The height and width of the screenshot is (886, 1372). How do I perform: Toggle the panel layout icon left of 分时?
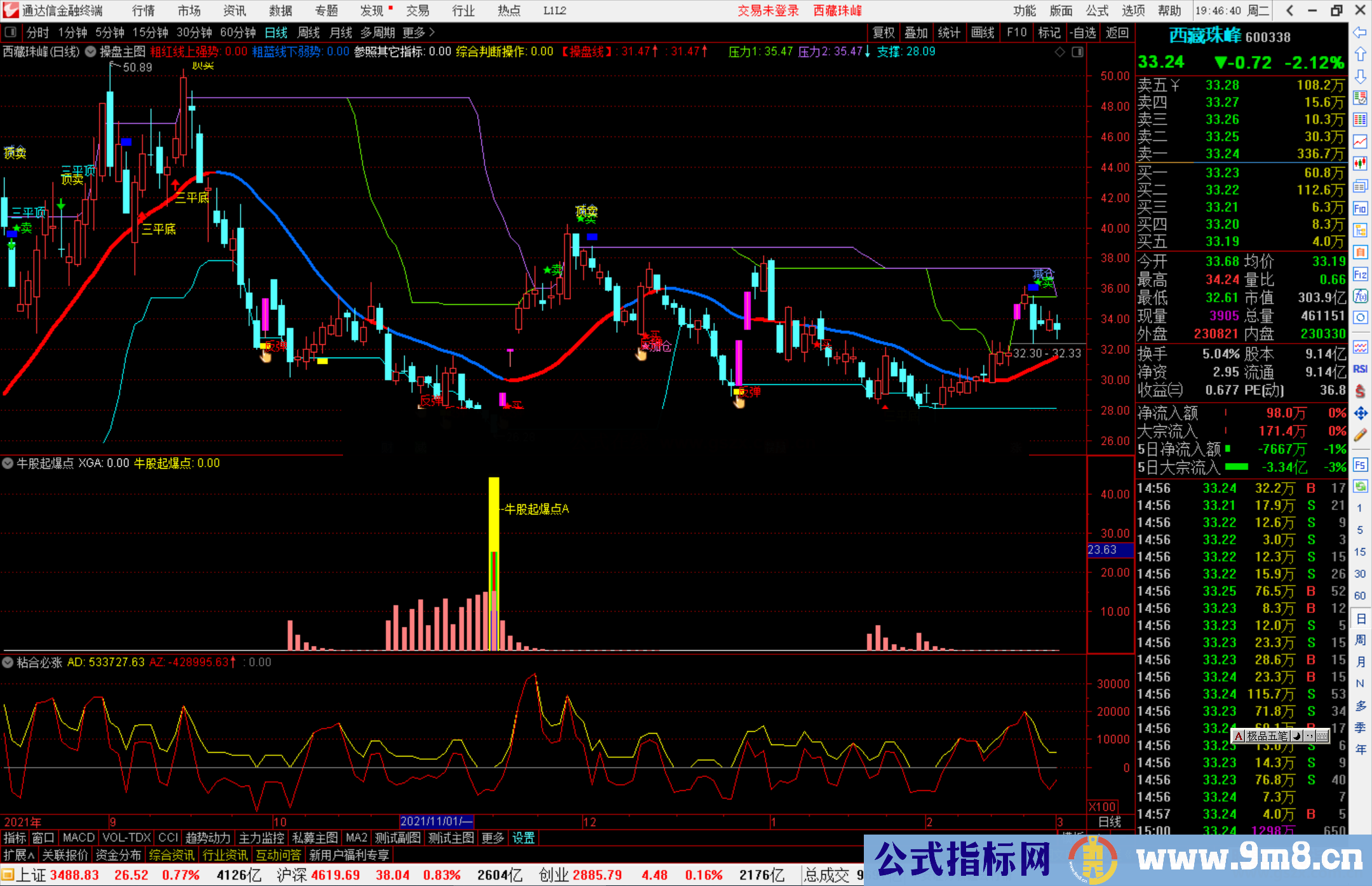click(10, 32)
